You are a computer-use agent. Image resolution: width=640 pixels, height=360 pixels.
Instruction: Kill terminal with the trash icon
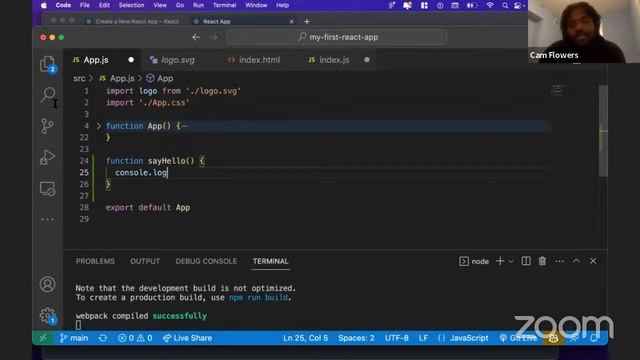pyautogui.click(x=542, y=261)
